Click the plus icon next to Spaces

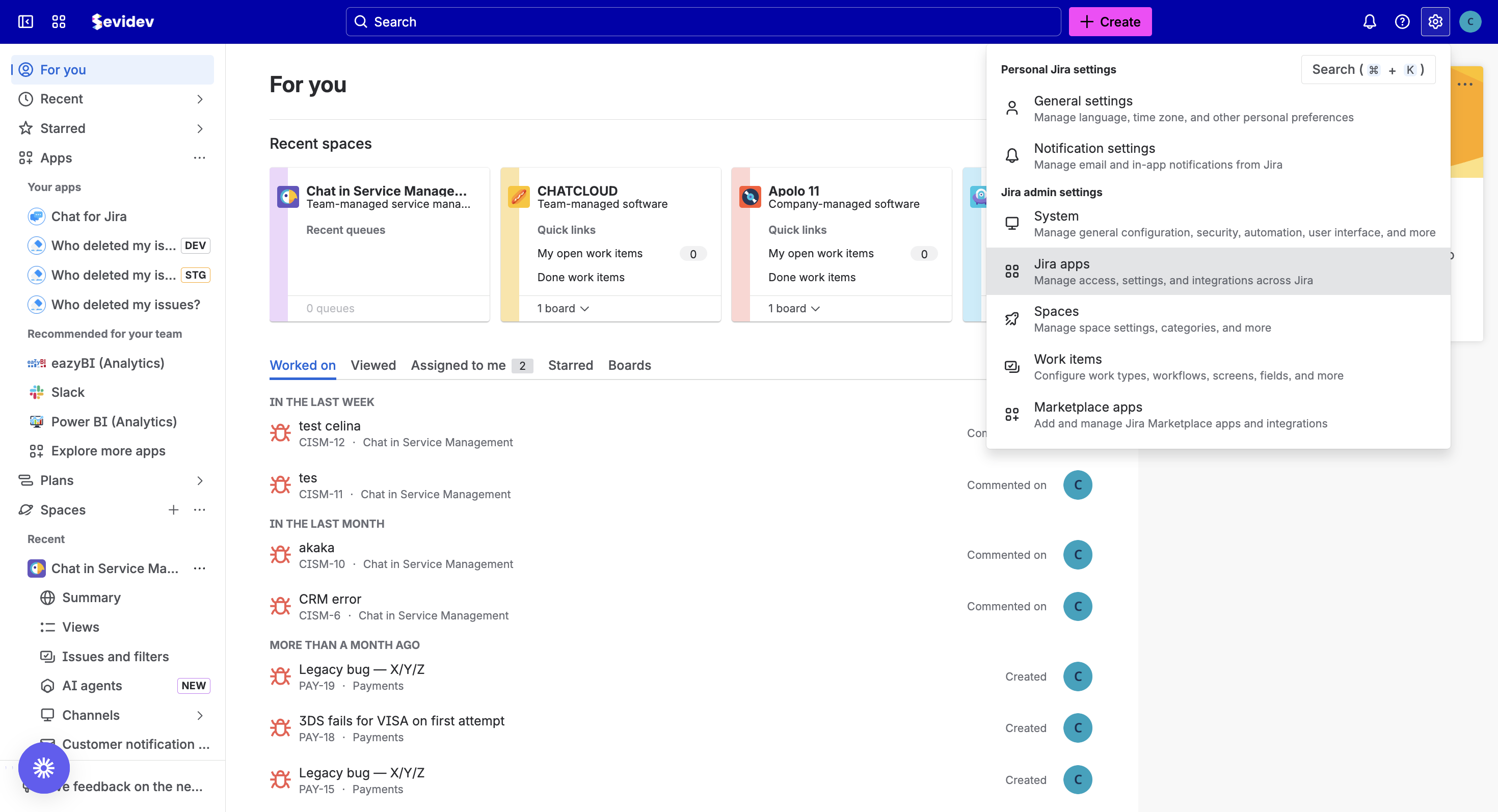[173, 510]
